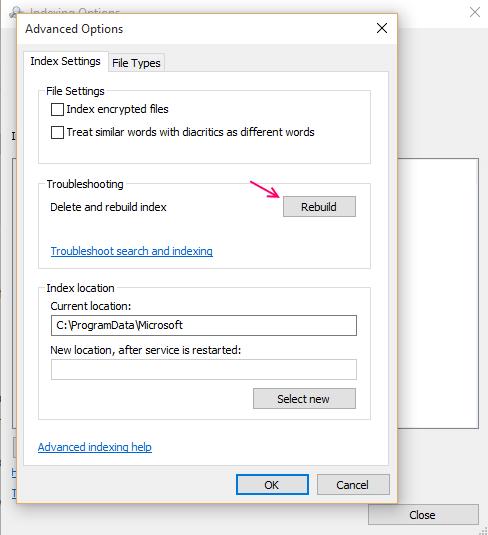Click the Rebuild button

tap(319, 206)
